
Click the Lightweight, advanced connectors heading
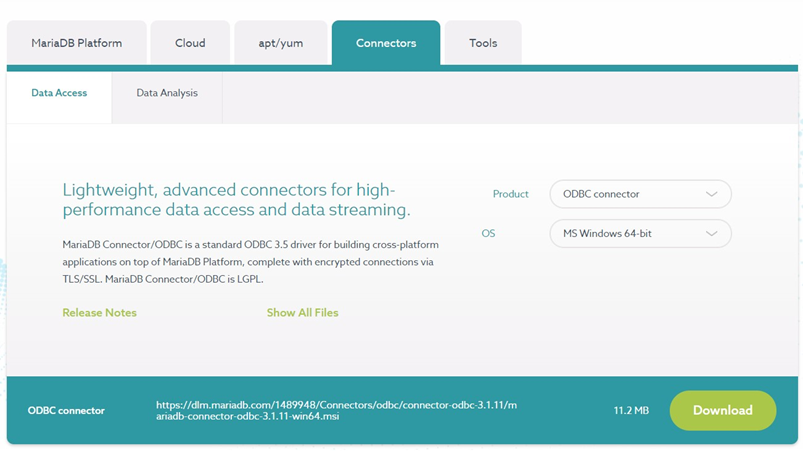tap(236, 200)
